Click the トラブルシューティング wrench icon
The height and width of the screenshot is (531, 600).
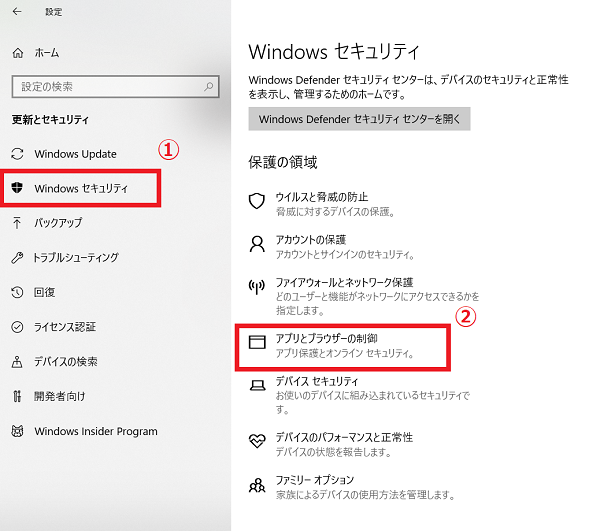click(17, 257)
